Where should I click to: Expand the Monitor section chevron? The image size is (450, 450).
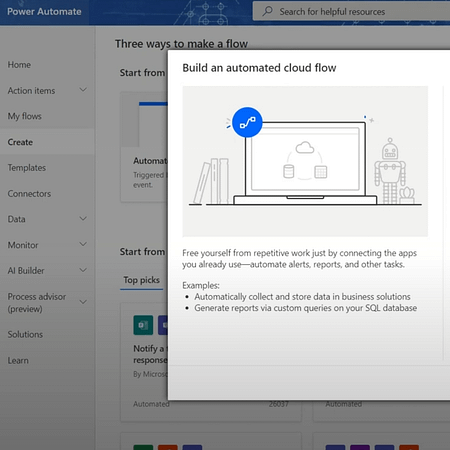coord(83,244)
